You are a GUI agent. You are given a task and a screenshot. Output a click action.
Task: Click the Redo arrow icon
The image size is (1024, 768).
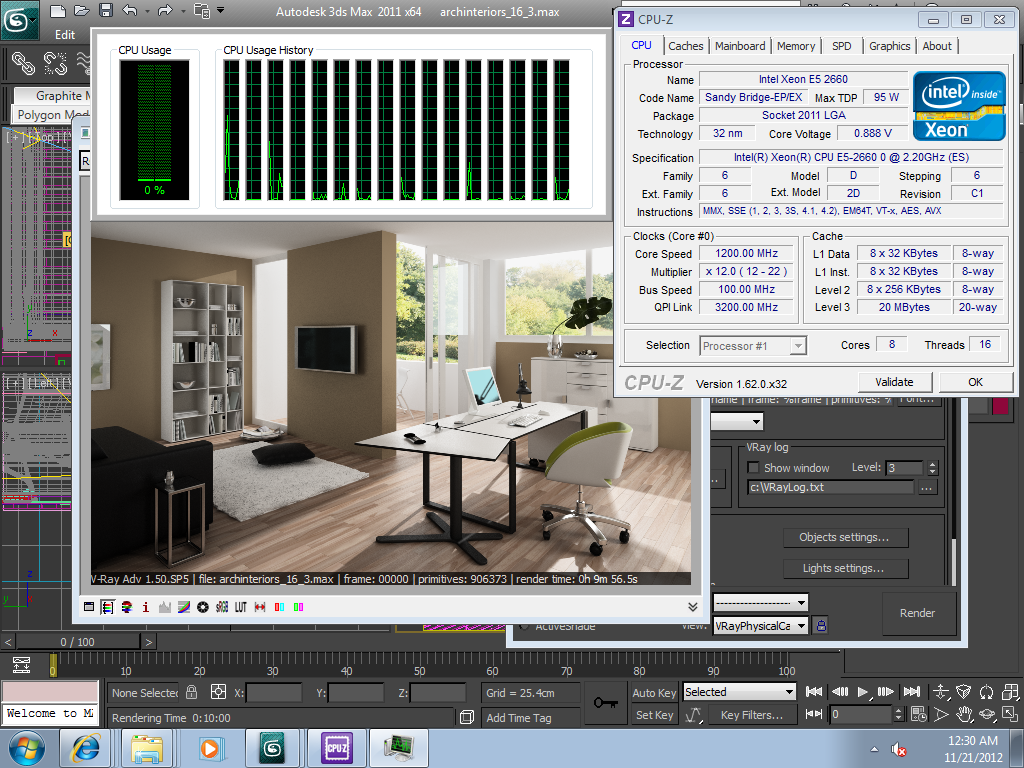165,11
